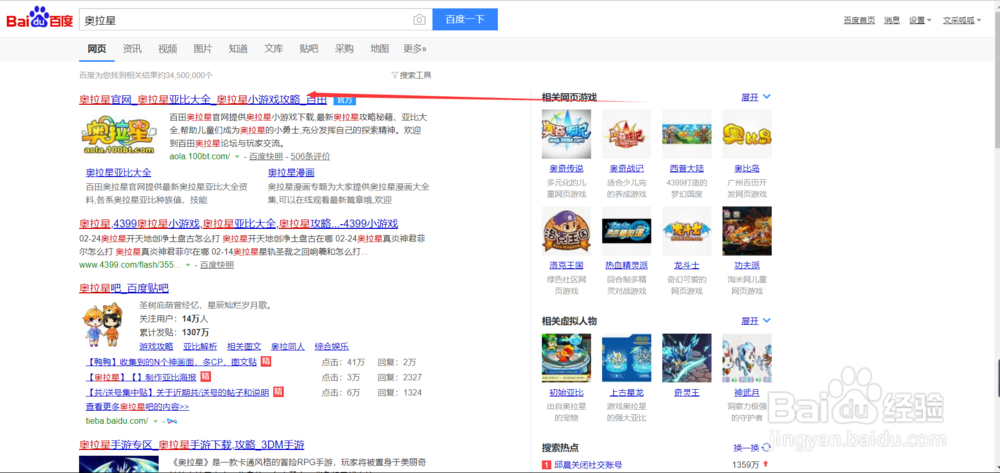Switch to the 知道 tab

(x=238, y=48)
